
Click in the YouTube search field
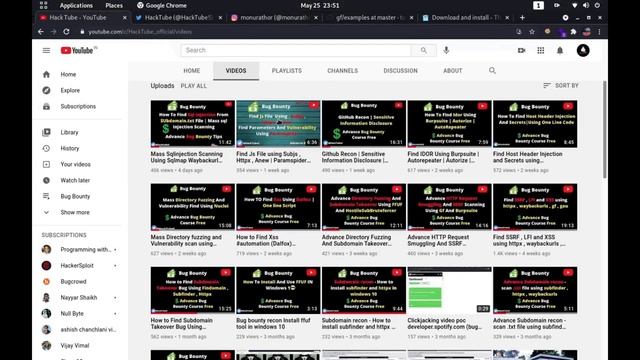click(296, 50)
